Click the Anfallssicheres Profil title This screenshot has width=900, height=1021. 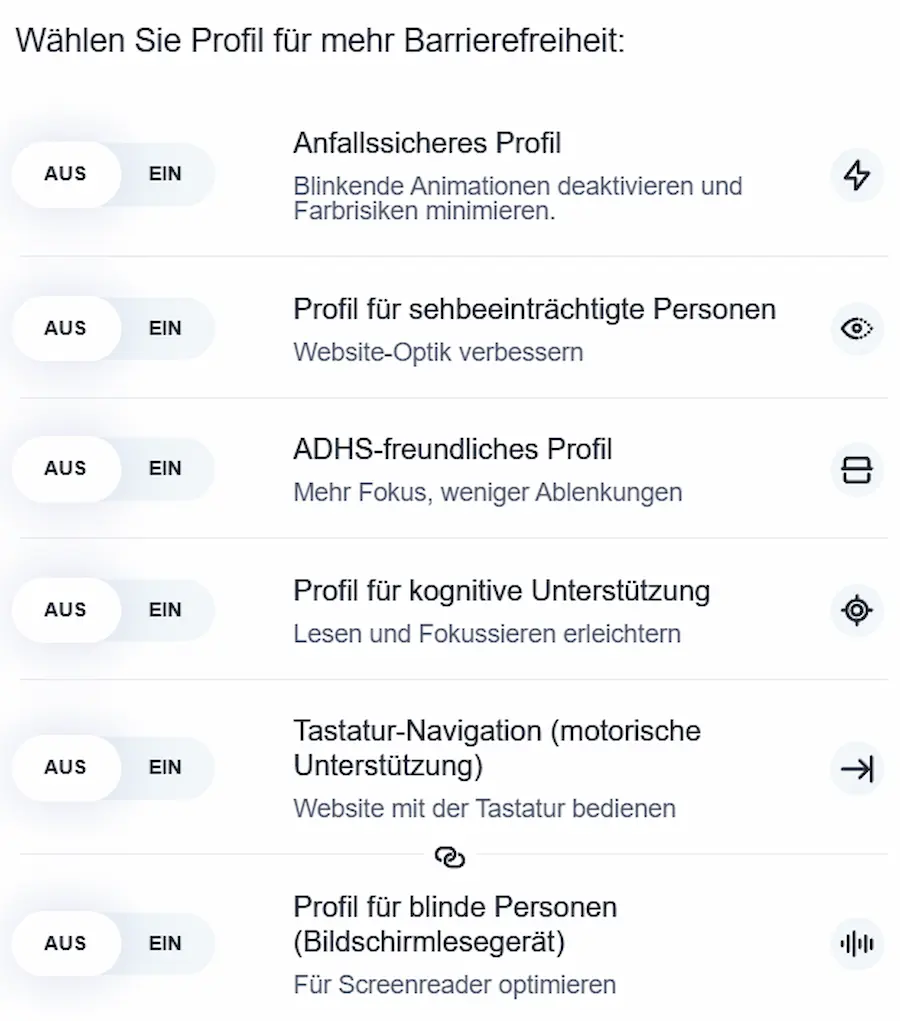point(427,143)
